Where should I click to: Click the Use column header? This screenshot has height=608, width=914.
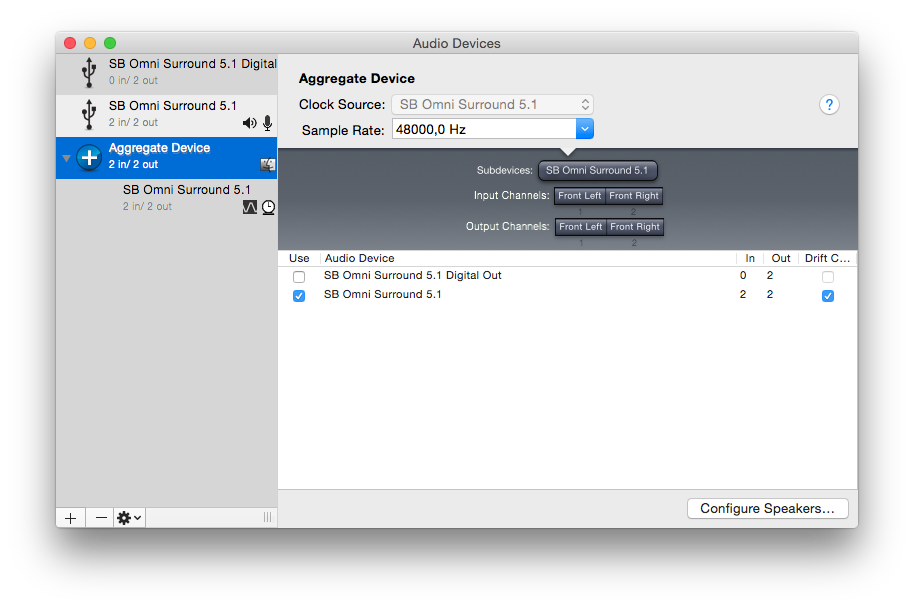tap(299, 258)
